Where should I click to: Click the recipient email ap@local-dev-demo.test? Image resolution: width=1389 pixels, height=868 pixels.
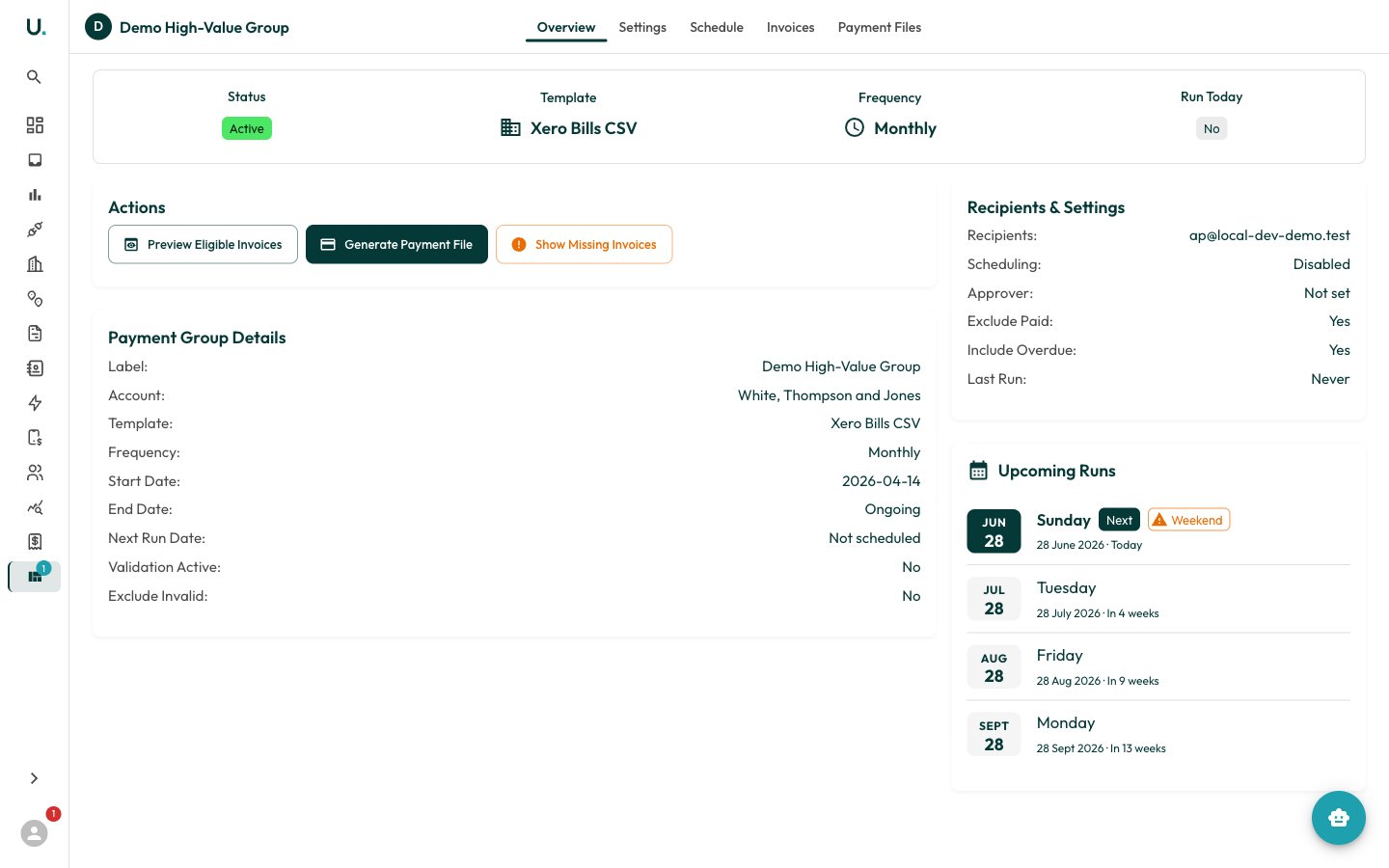(x=1269, y=235)
